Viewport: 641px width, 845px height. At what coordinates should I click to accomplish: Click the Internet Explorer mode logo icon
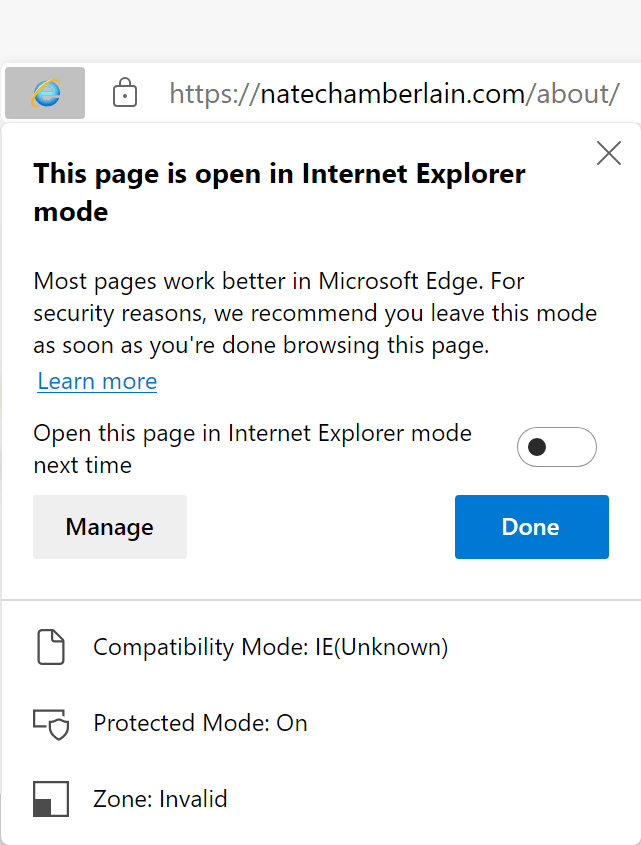[x=43, y=92]
